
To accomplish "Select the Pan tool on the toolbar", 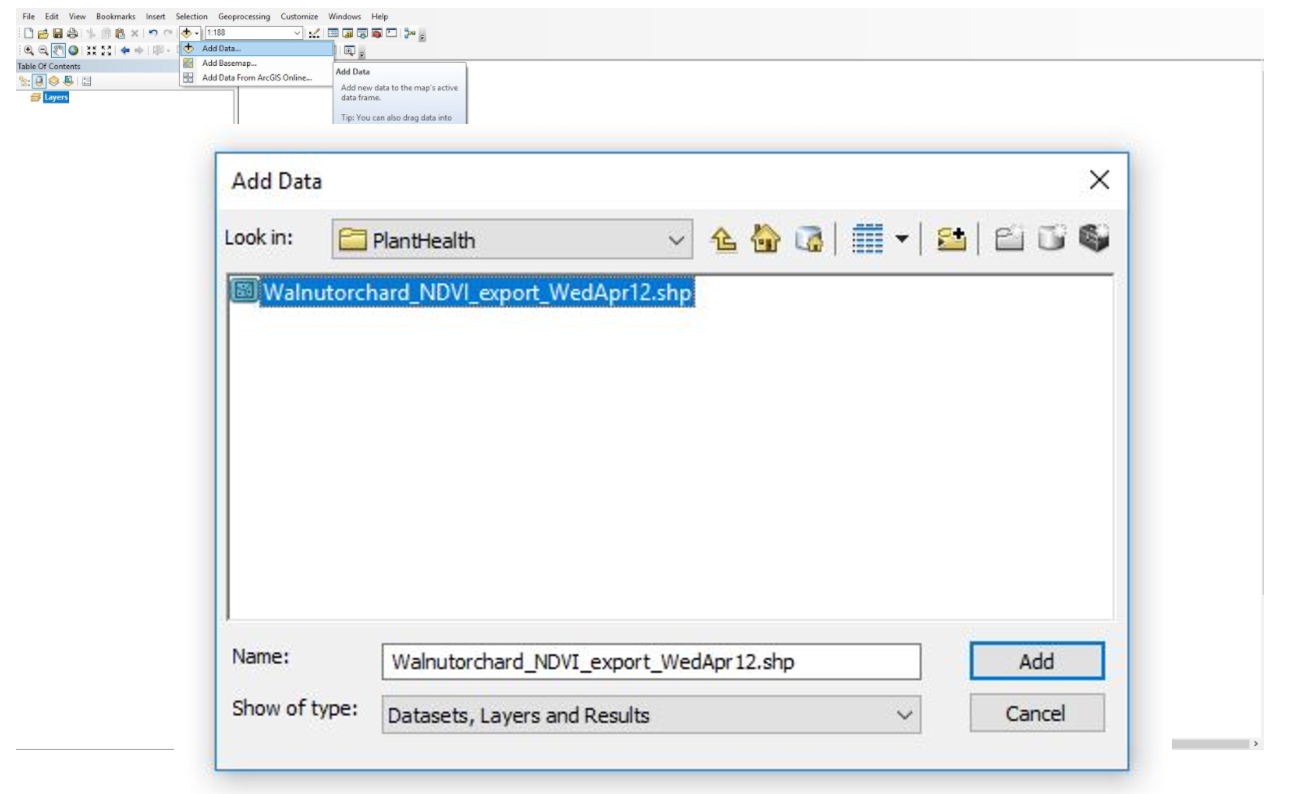I will (x=58, y=49).
